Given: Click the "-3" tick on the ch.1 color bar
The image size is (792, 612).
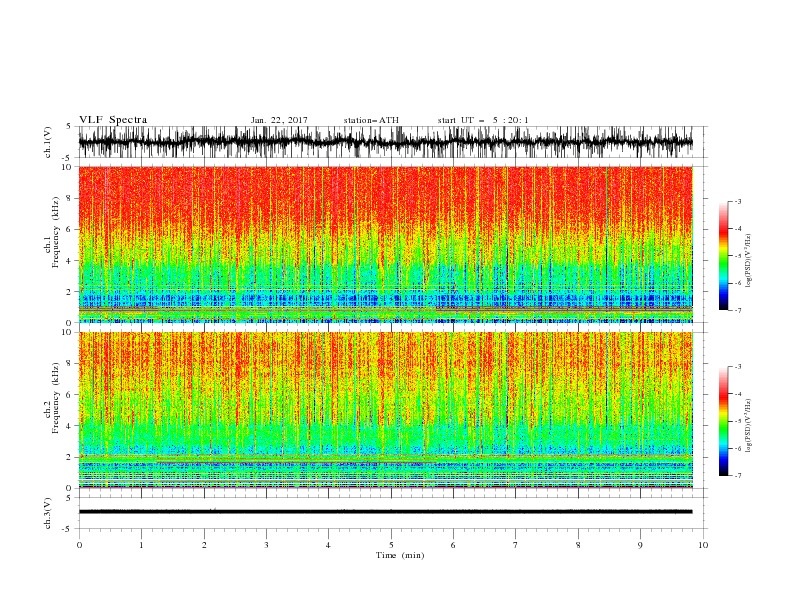Looking at the screenshot, I should 737,201.
